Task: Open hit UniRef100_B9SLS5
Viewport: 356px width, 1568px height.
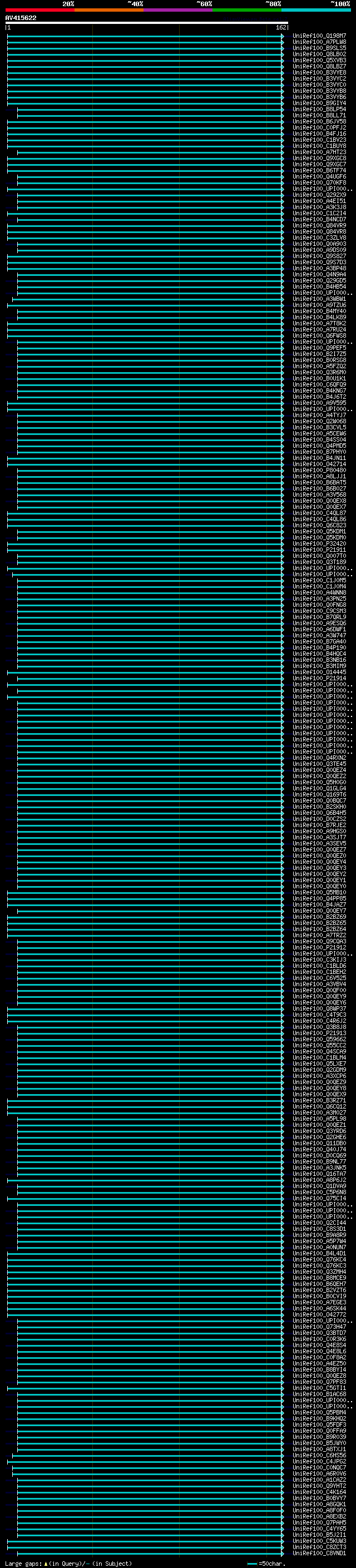Action: pyautogui.click(x=319, y=48)
